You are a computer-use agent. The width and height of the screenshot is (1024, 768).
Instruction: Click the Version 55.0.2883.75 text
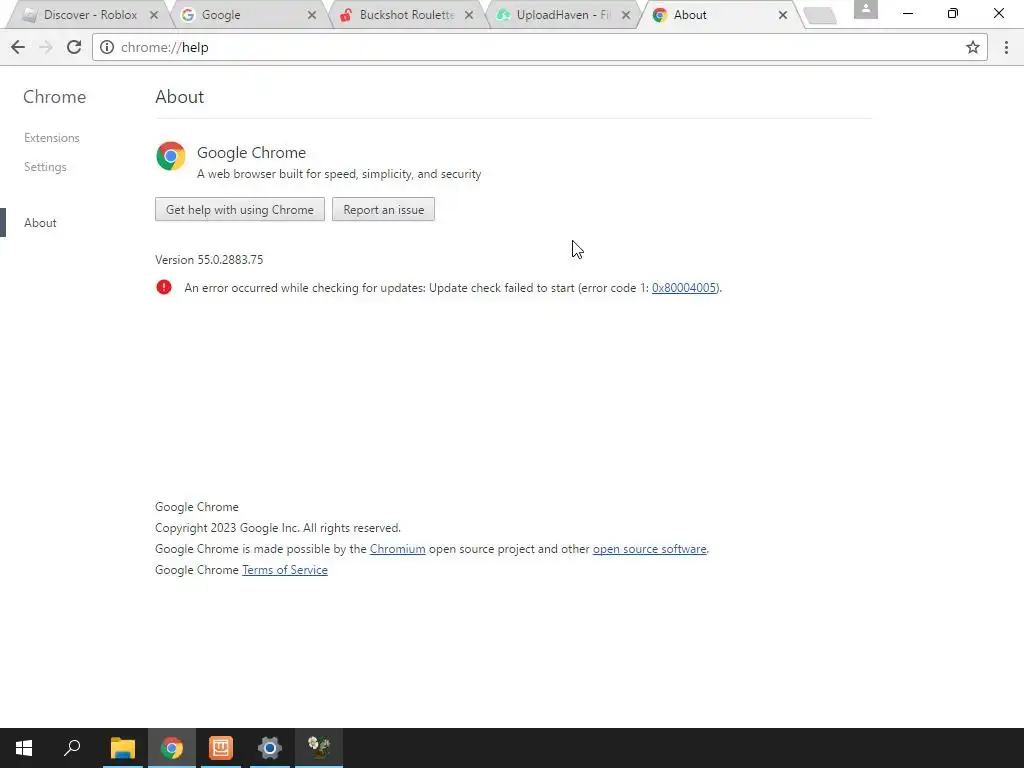(209, 260)
